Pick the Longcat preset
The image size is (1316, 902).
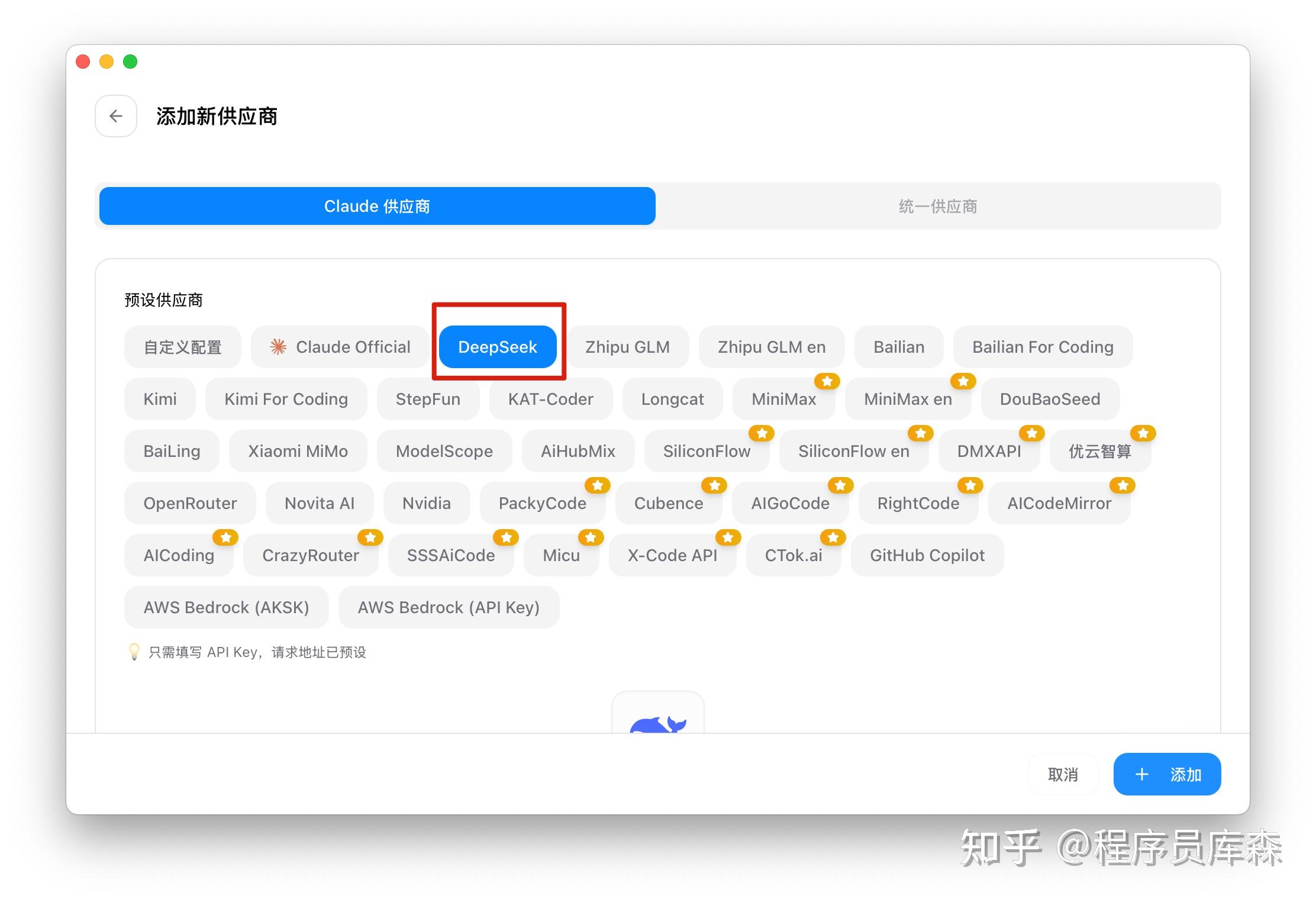pyautogui.click(x=673, y=399)
